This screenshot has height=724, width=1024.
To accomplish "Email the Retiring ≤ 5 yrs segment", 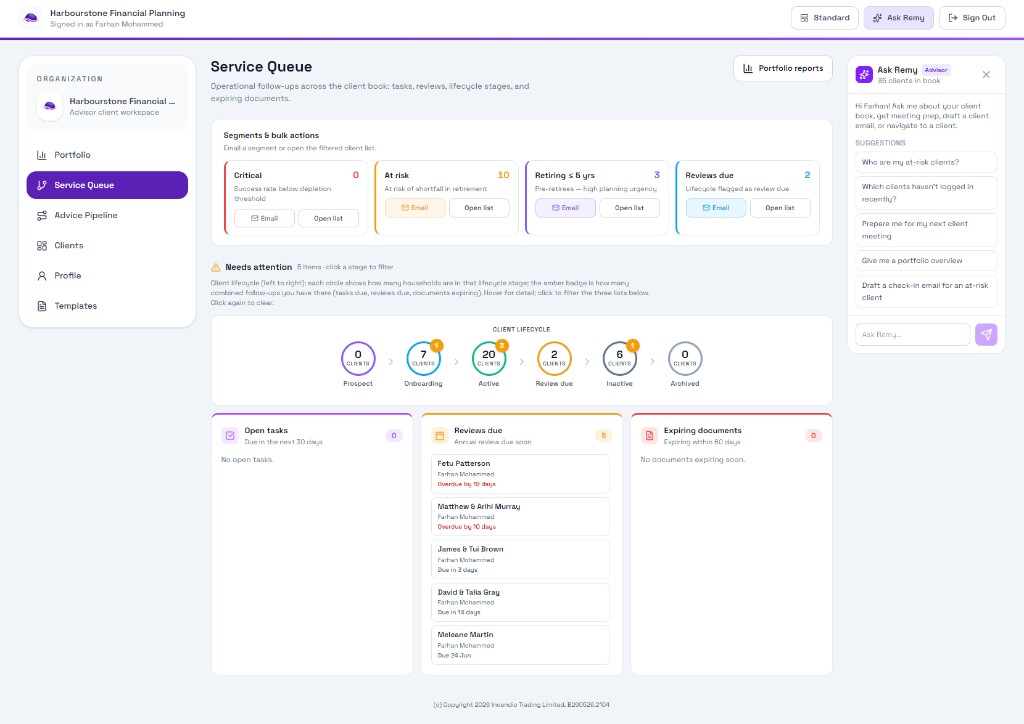I will pyautogui.click(x=566, y=208).
